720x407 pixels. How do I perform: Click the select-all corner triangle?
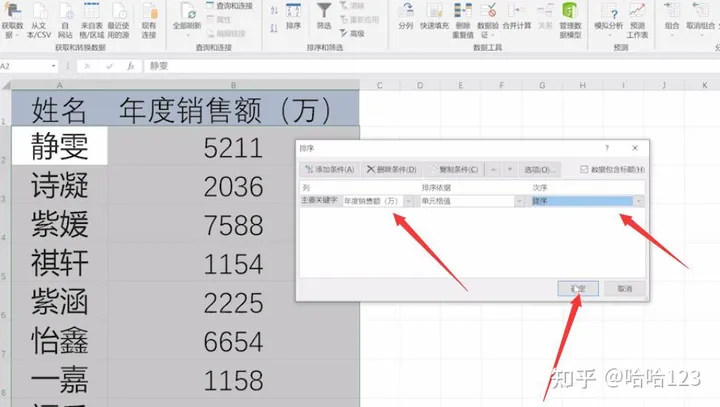6,85
